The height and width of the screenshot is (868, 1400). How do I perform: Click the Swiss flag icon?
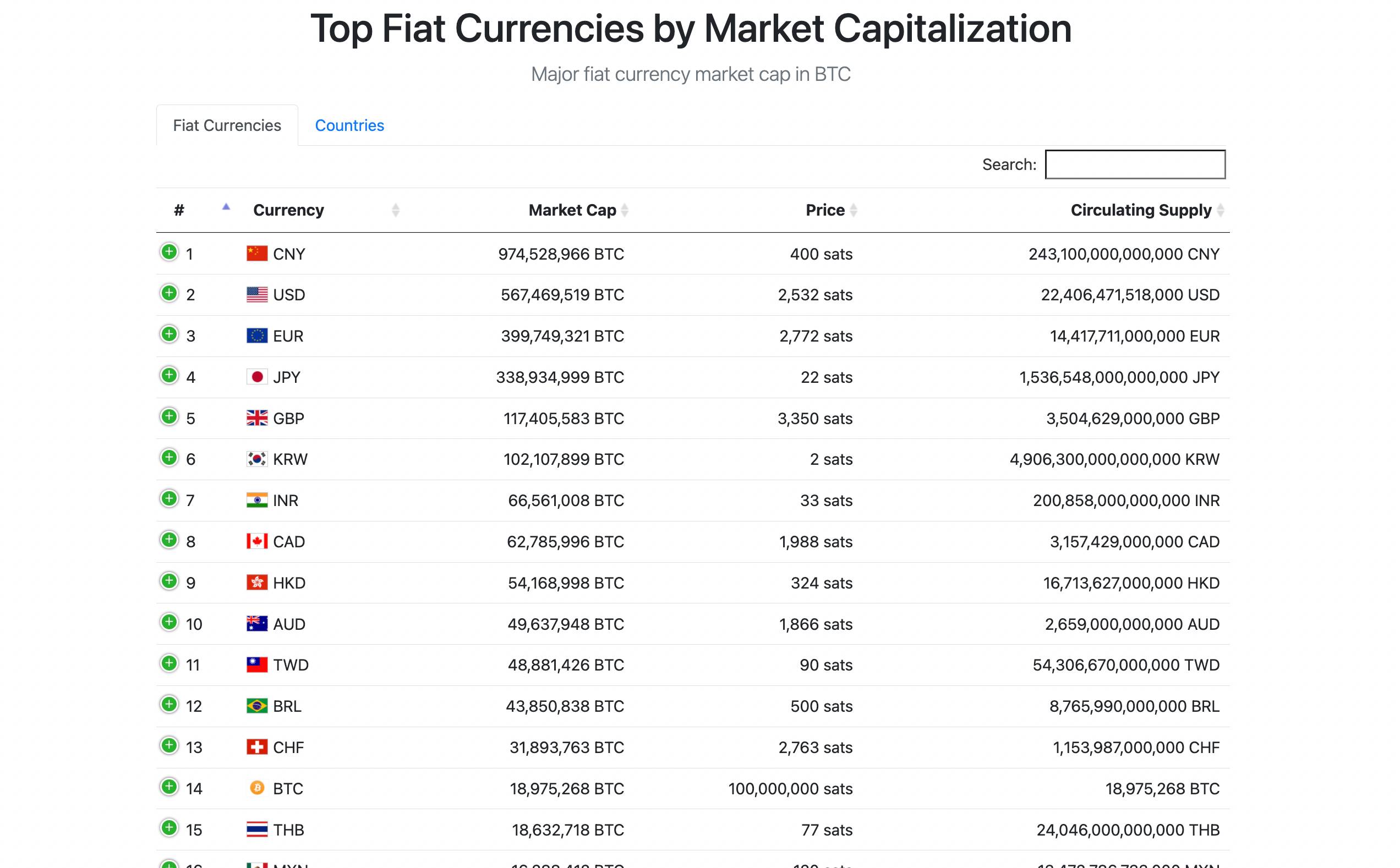click(x=256, y=747)
